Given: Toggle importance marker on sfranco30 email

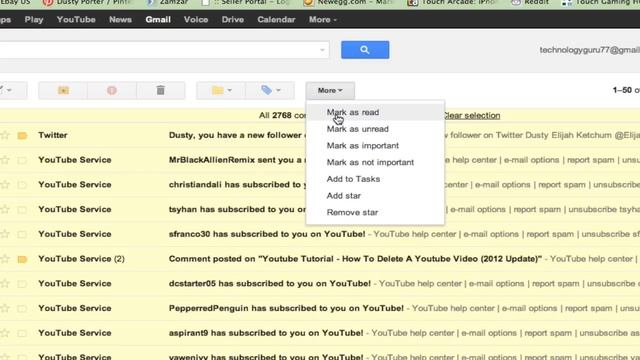Looking at the screenshot, I should [22, 235].
